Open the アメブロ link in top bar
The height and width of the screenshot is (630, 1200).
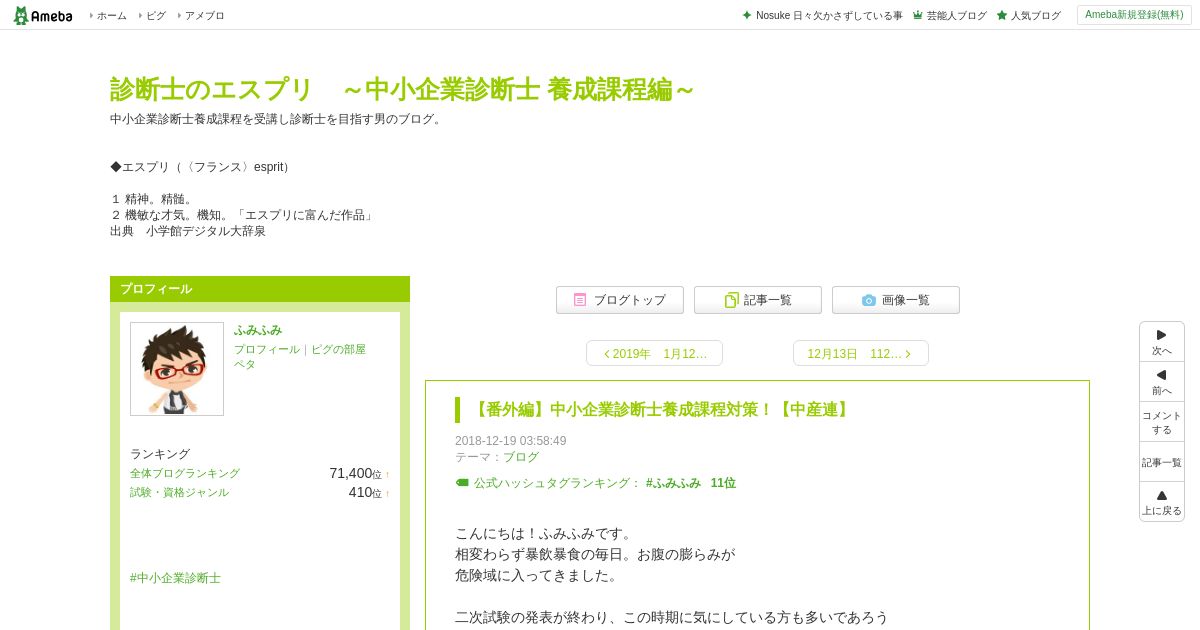tap(204, 16)
